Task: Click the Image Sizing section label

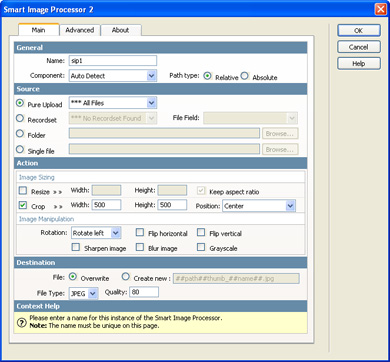Action: (x=37, y=177)
